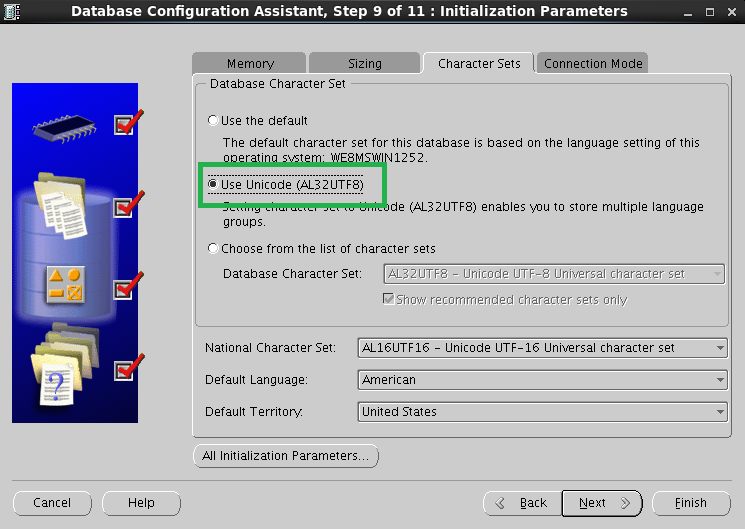Minimize the Database Configuration Assistant window

pyautogui.click(x=688, y=12)
